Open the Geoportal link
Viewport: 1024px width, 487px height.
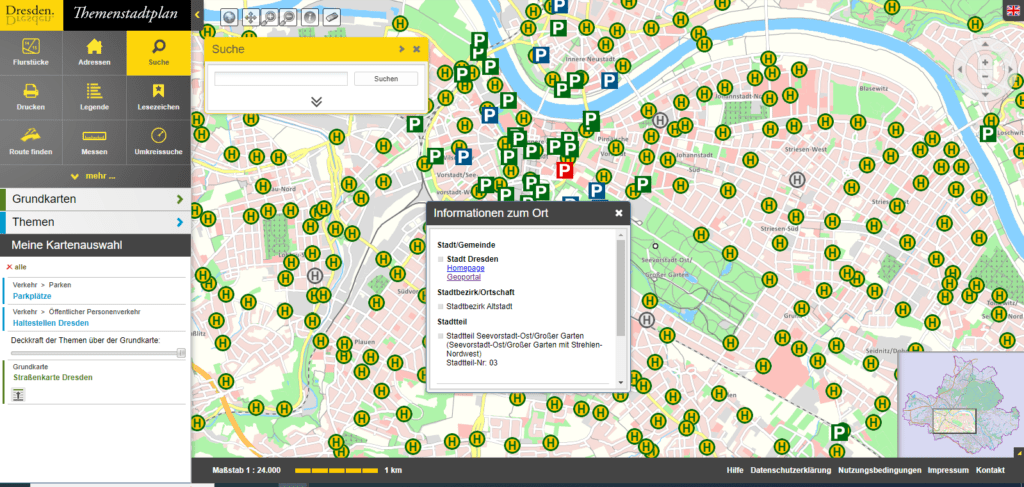tap(464, 277)
